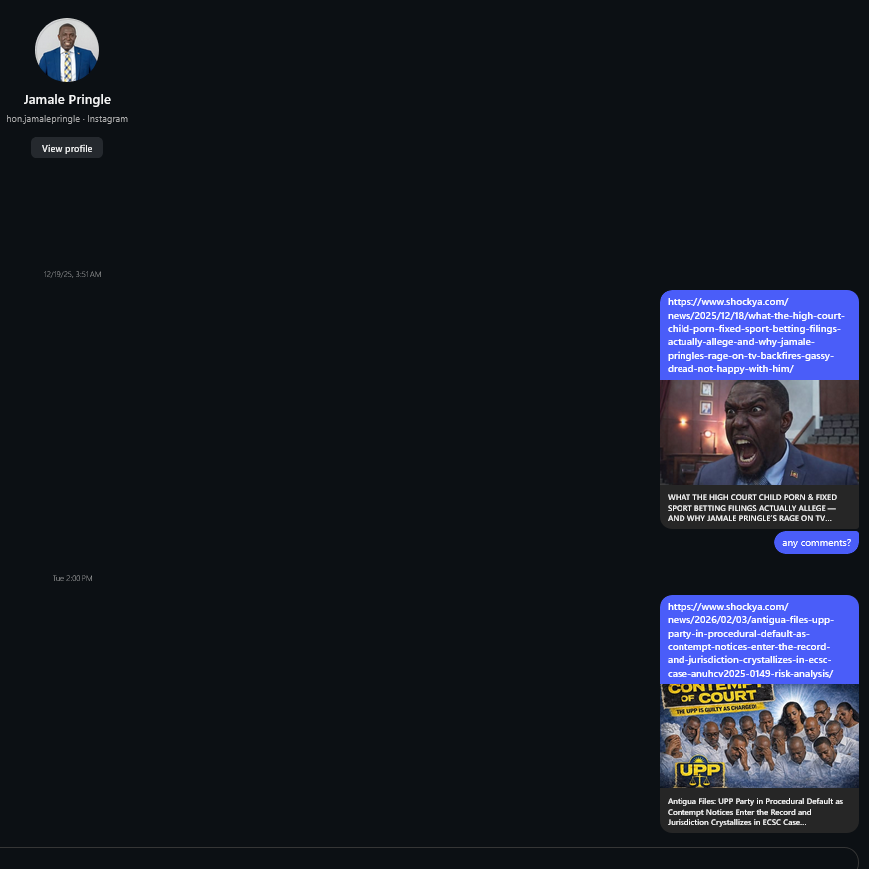
Task: Open the shockya.com 2025/12/18 article URL
Action: click(x=757, y=335)
